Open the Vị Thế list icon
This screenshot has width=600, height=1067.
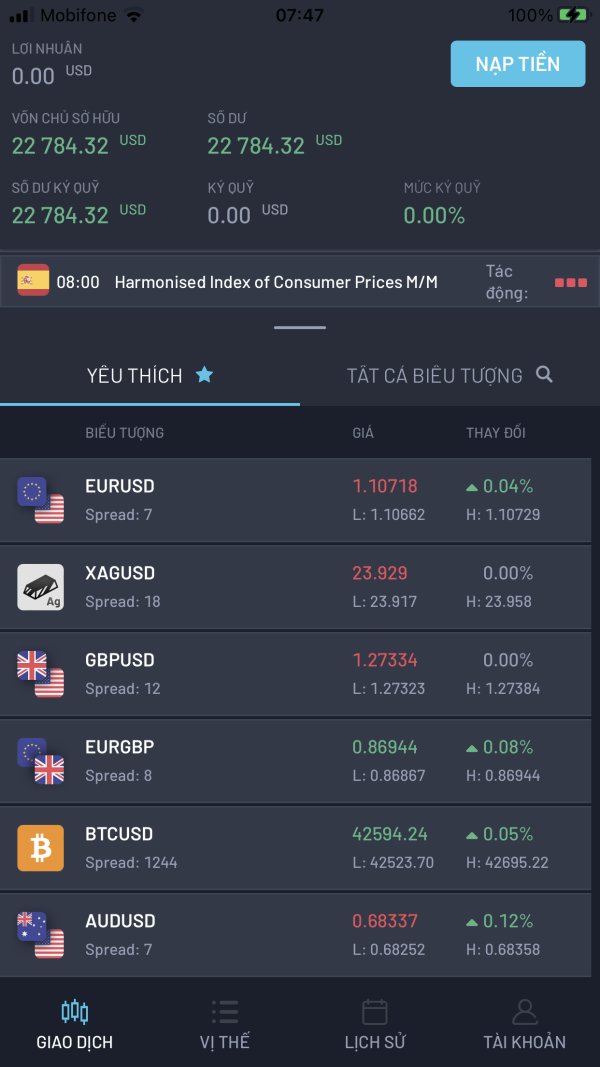[224, 1012]
